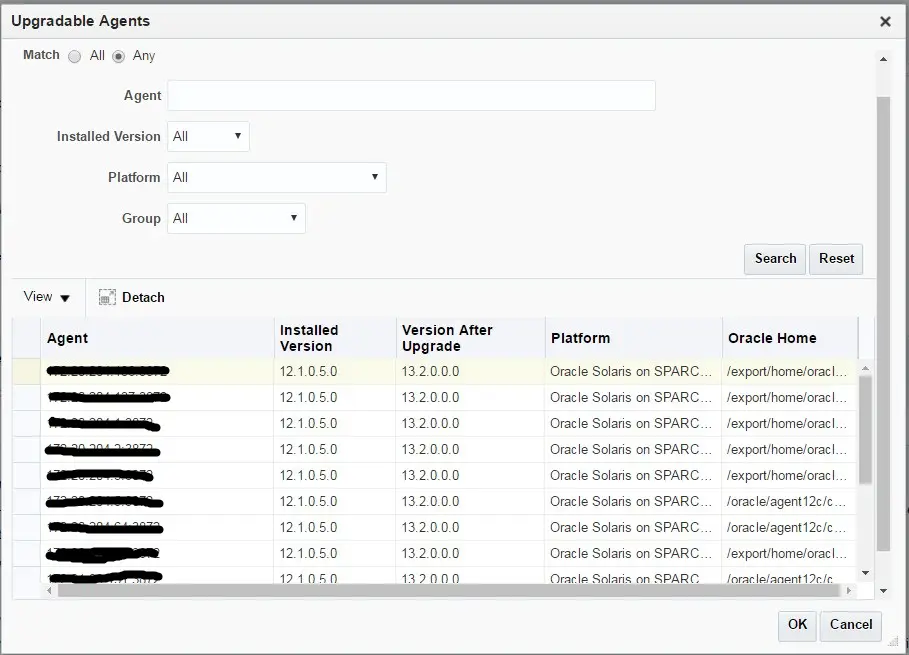909x655 pixels.
Task: Click the Version After Upgrade column header
Action: (x=471, y=338)
